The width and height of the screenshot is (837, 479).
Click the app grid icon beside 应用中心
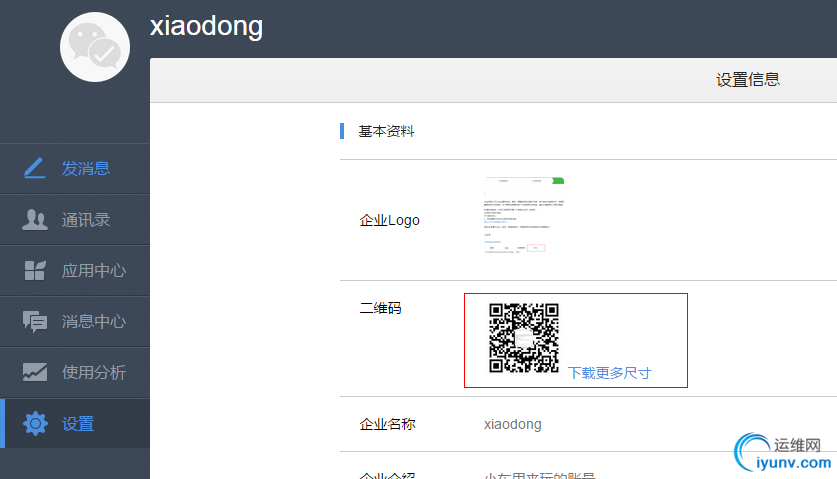point(35,270)
